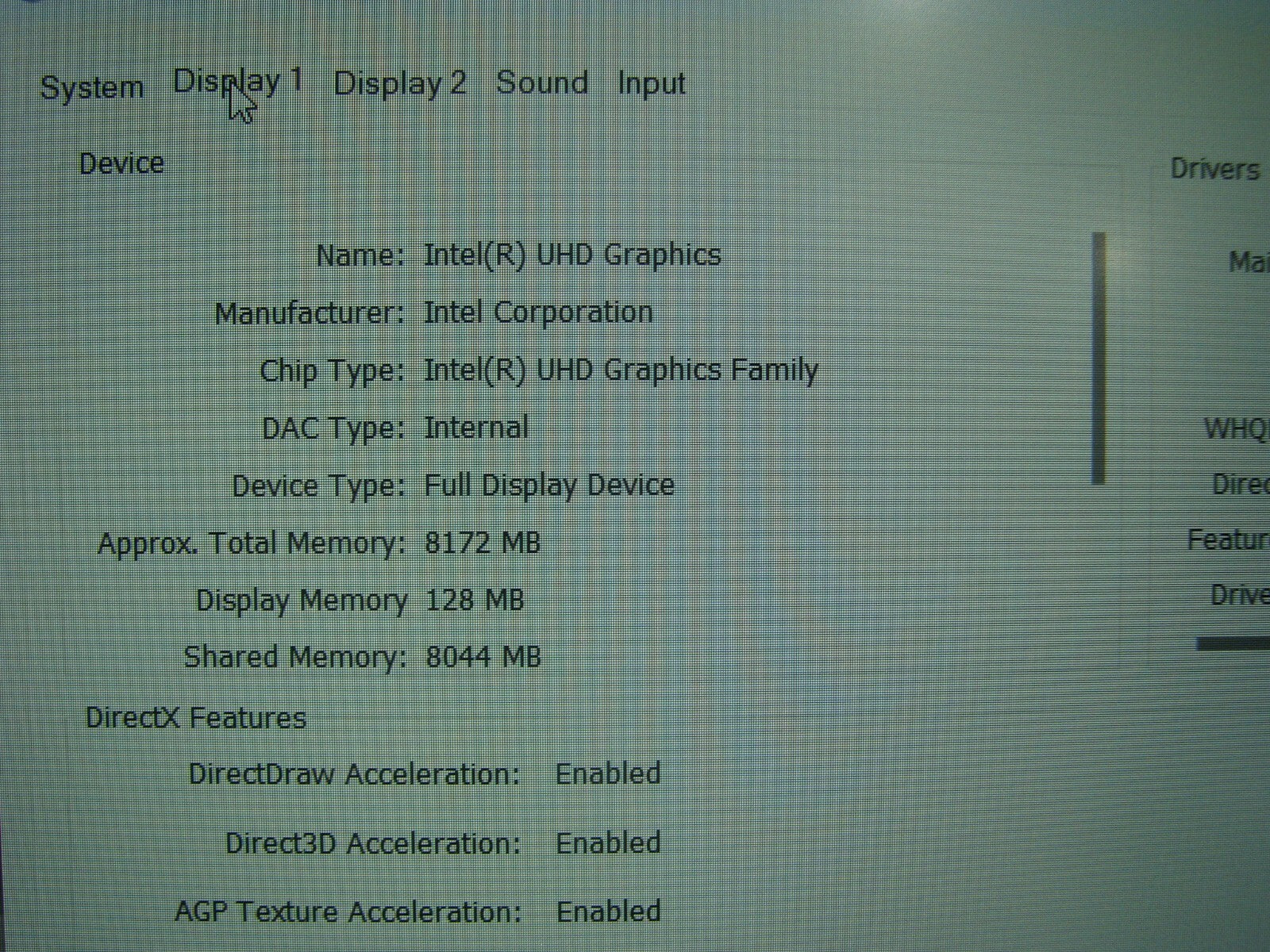Click the 8172 MB total memory value

(483, 543)
